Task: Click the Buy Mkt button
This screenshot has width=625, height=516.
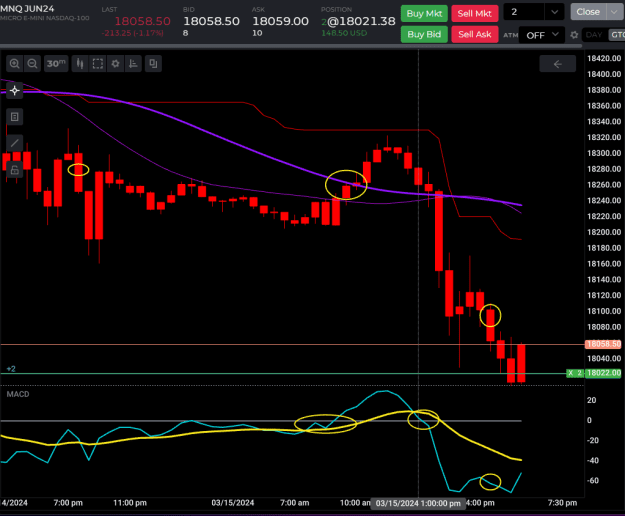Action: click(x=424, y=13)
